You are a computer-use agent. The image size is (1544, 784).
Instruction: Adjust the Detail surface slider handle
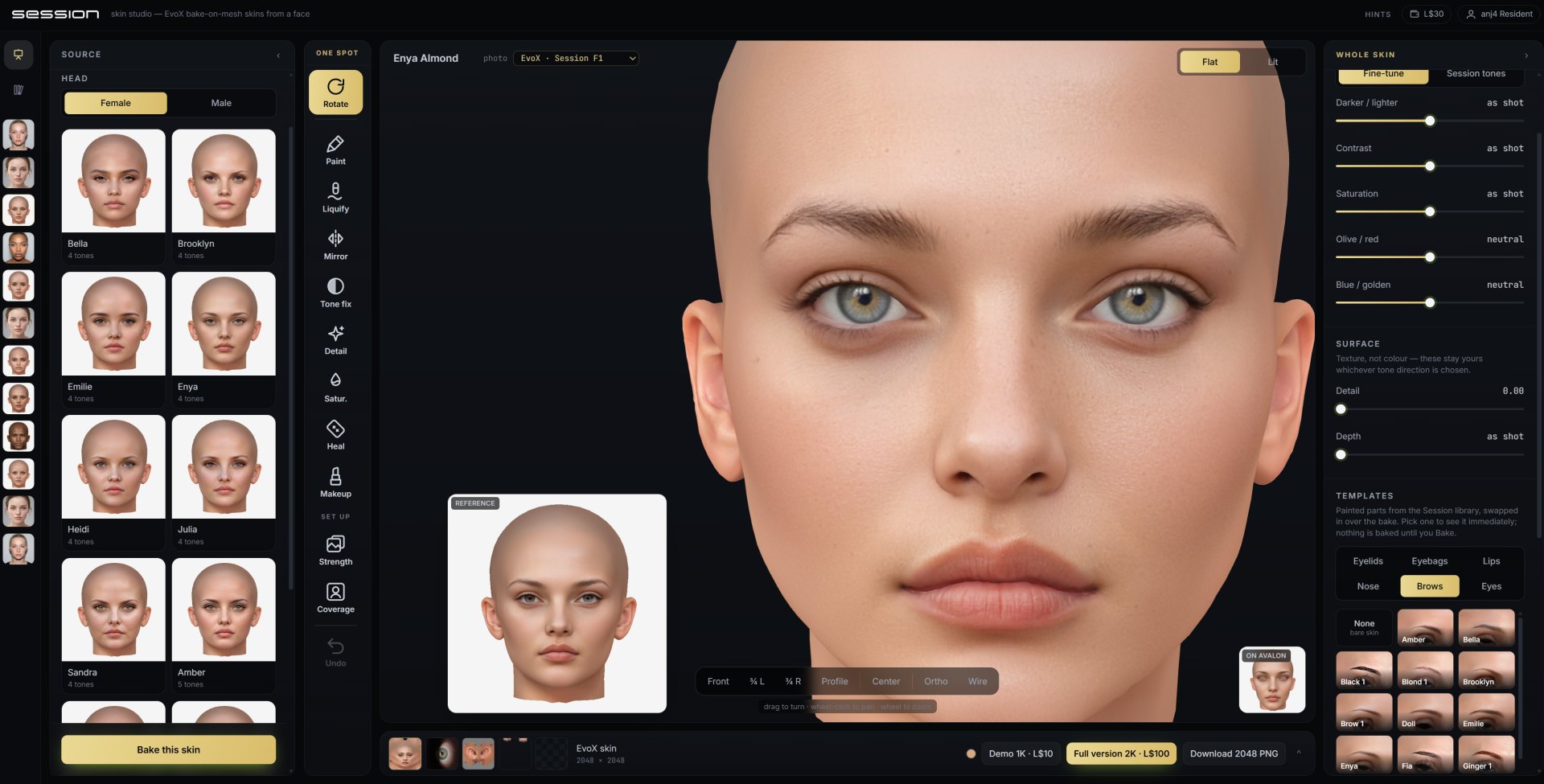pyautogui.click(x=1341, y=409)
